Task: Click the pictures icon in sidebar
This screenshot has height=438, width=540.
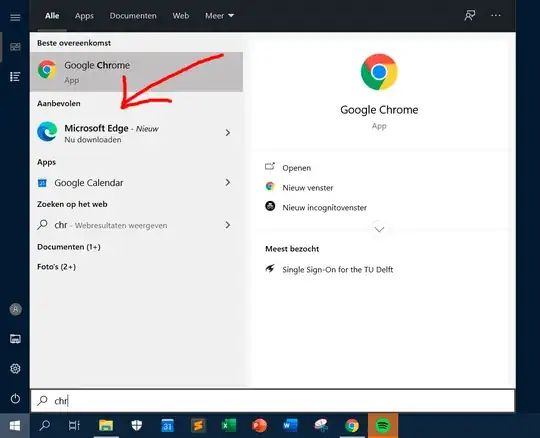Action: pos(15,339)
